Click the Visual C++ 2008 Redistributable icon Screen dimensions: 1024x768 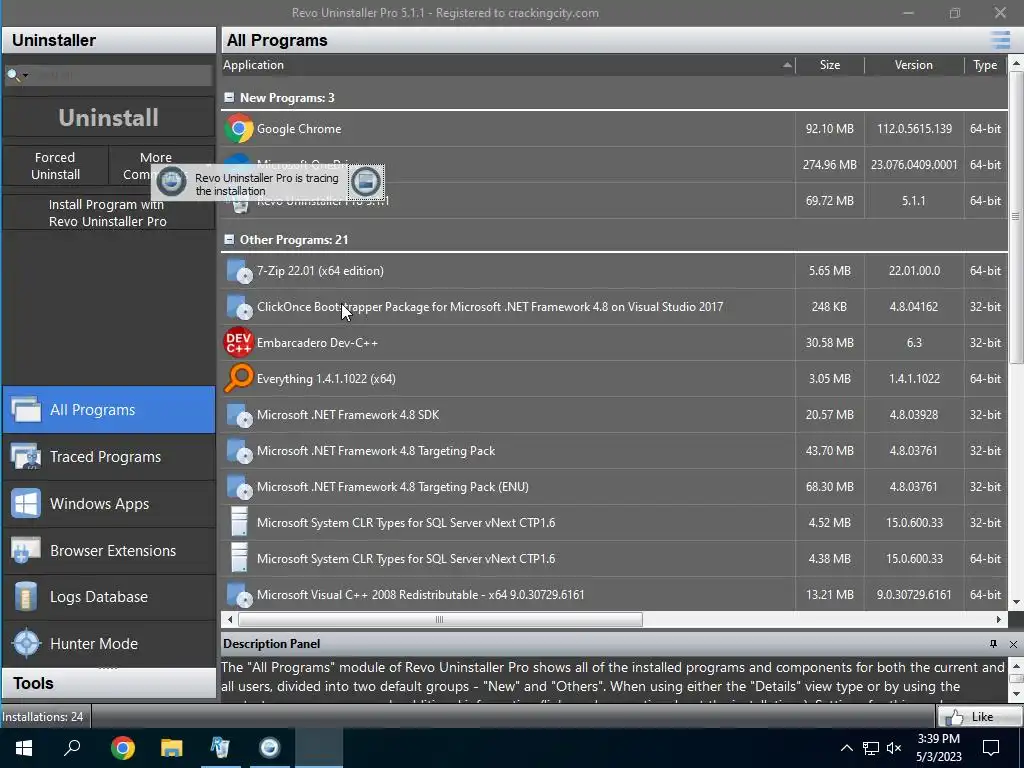point(238,594)
